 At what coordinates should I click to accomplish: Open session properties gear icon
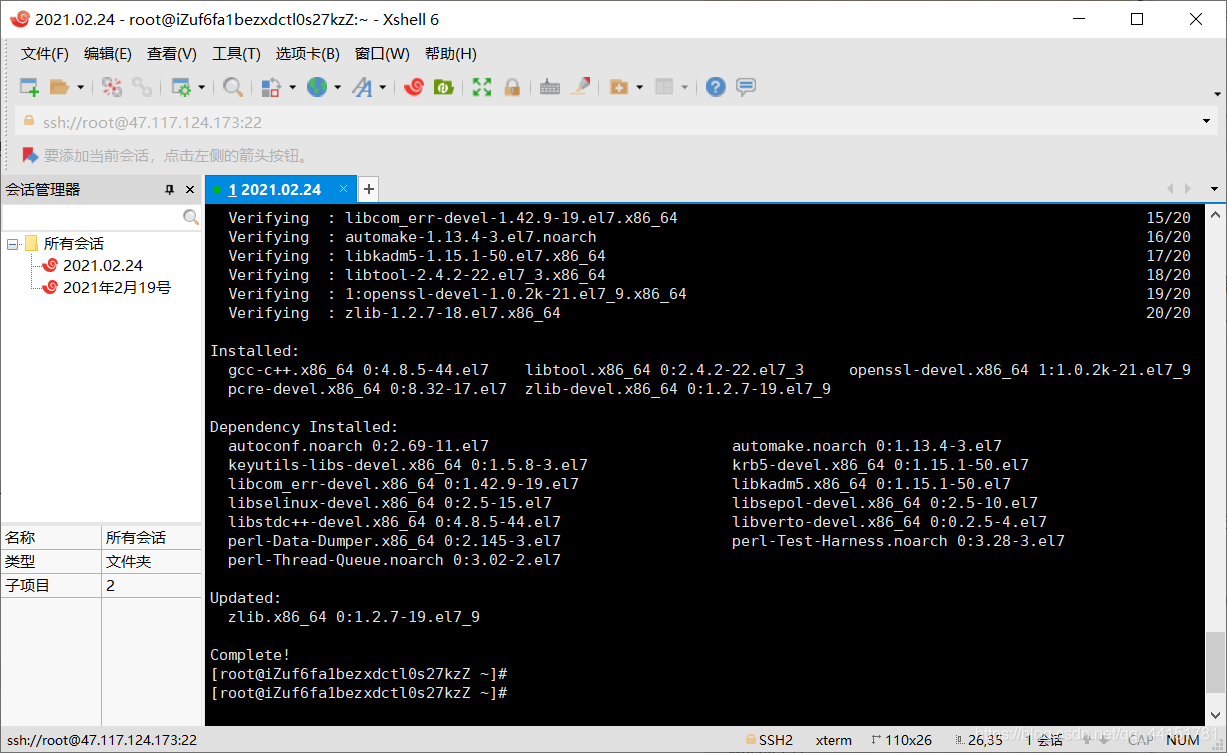click(181, 87)
